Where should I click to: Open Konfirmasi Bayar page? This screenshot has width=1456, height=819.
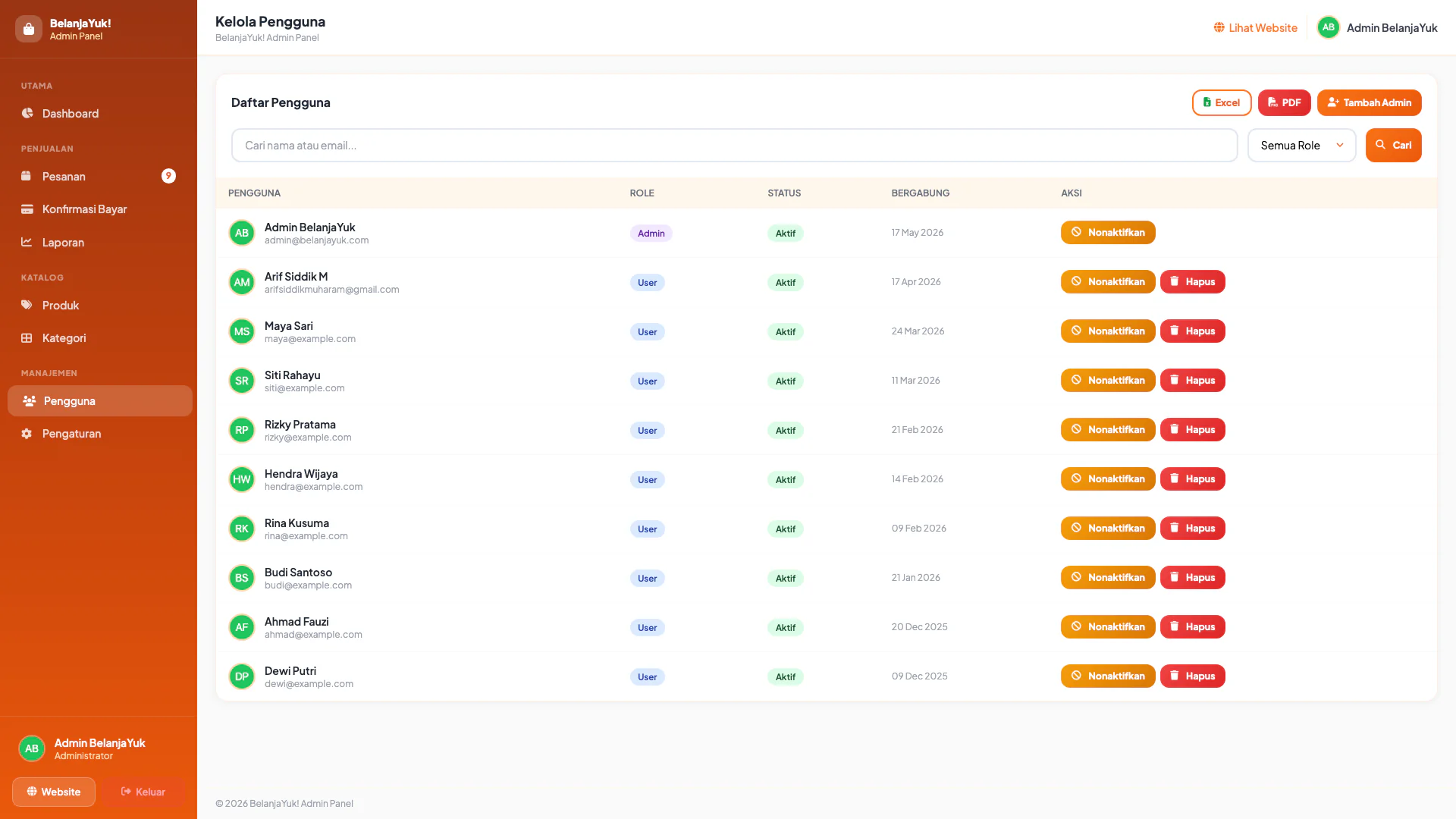click(99, 209)
